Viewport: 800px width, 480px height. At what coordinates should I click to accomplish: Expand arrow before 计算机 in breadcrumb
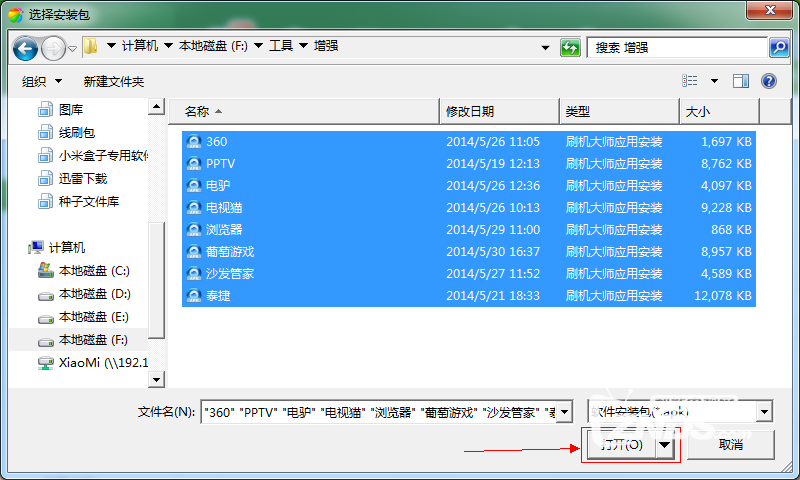pyautogui.click(x=111, y=46)
